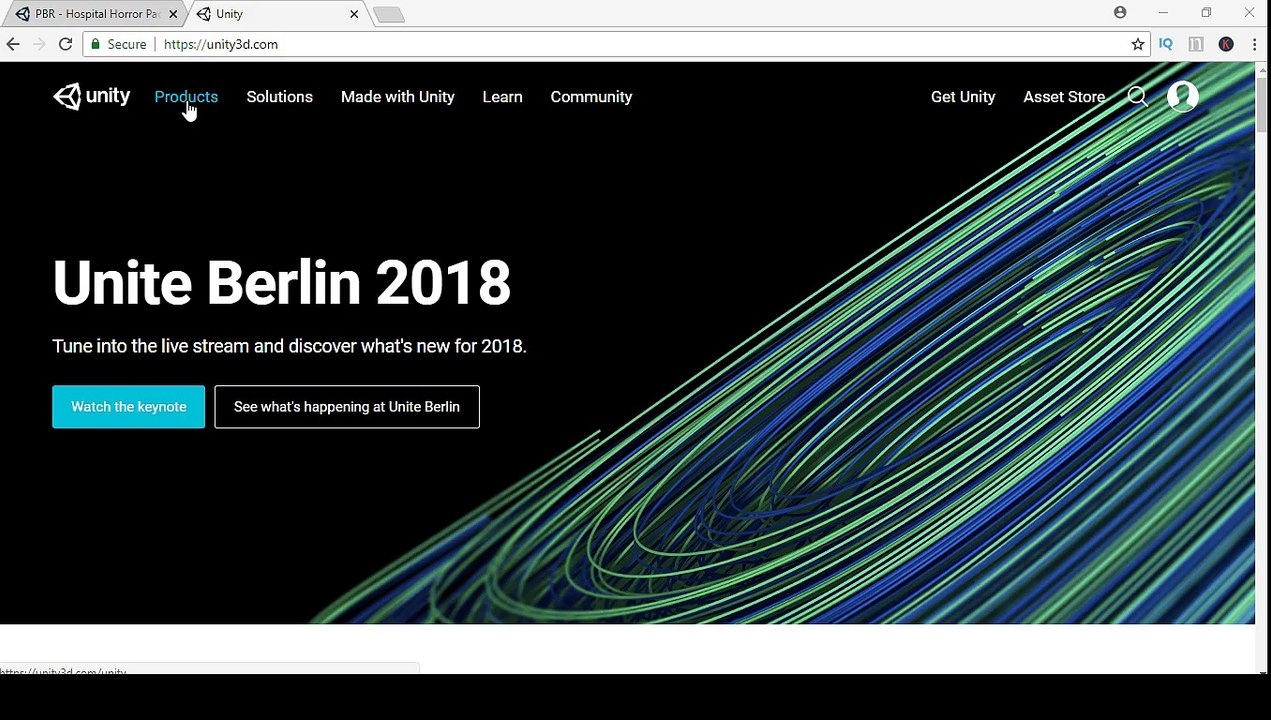Bookmark this page with the star icon

tap(1137, 44)
